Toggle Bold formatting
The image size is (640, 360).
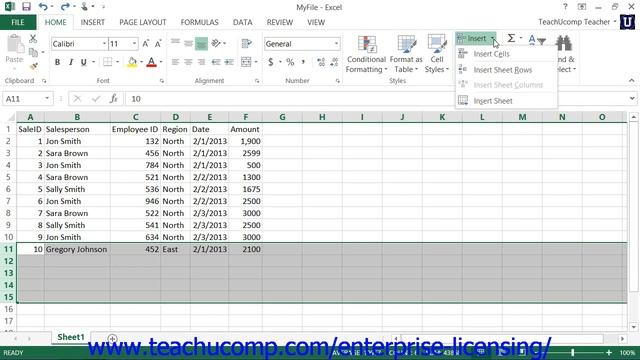[x=58, y=62]
